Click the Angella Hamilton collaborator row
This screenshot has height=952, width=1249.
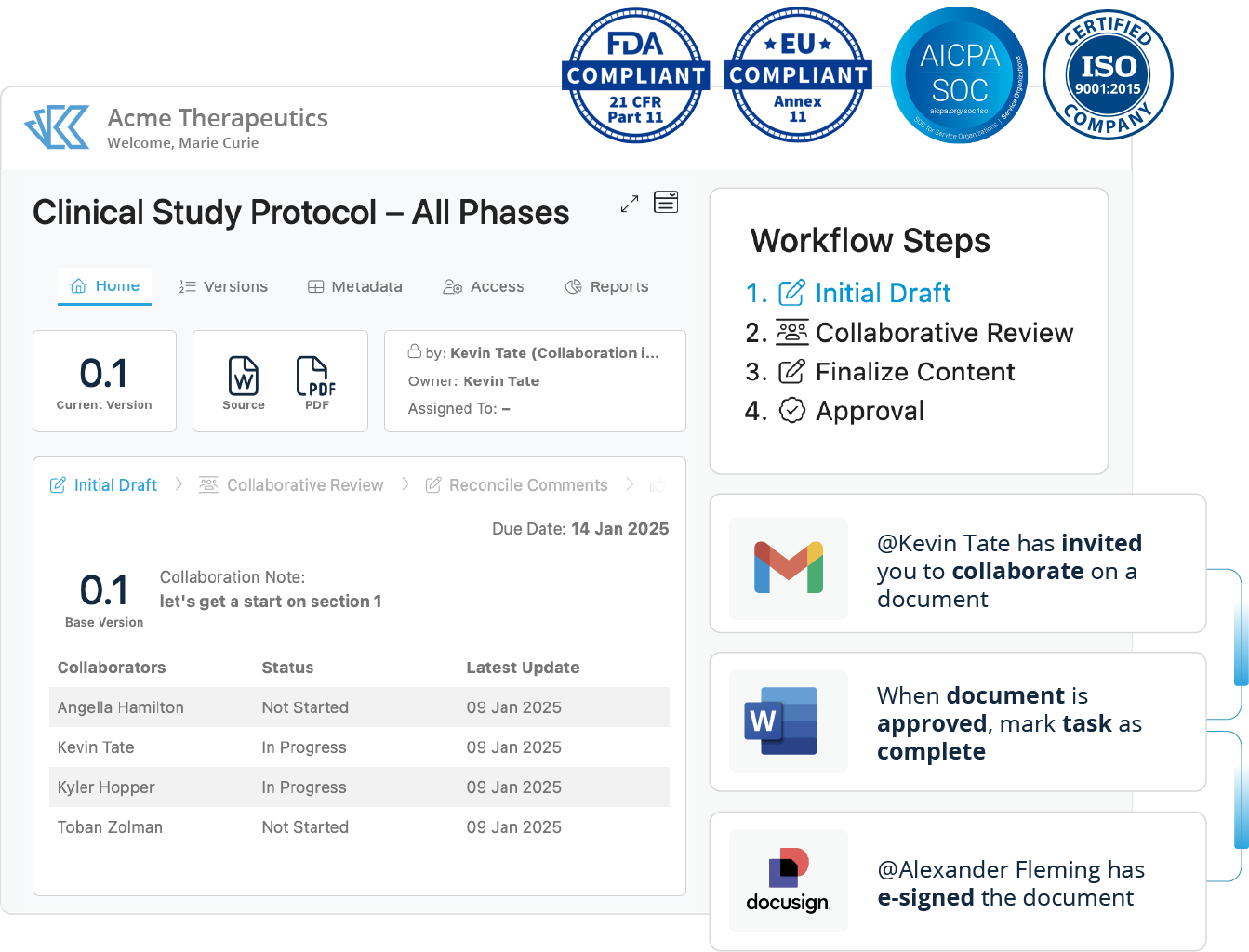pyautogui.click(x=359, y=707)
